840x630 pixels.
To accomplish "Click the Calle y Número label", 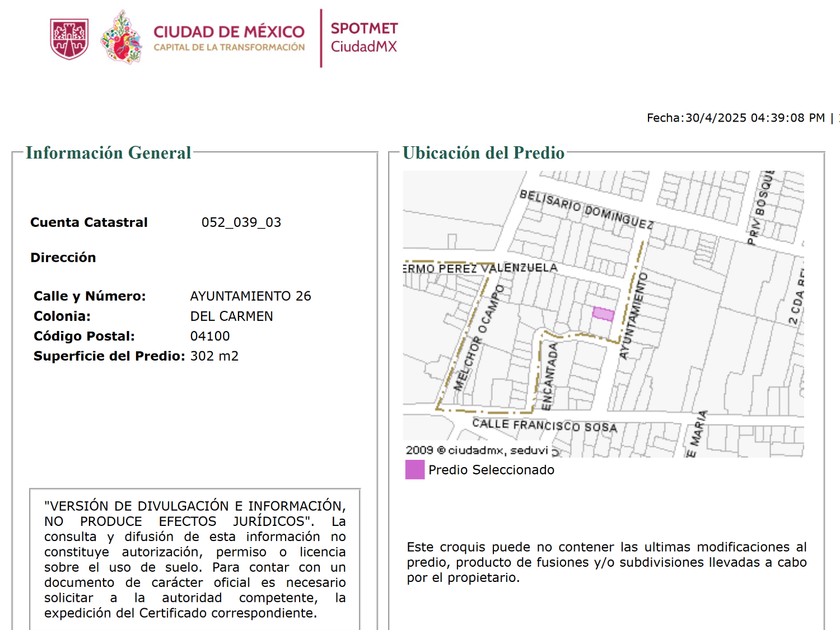I will point(89,296).
